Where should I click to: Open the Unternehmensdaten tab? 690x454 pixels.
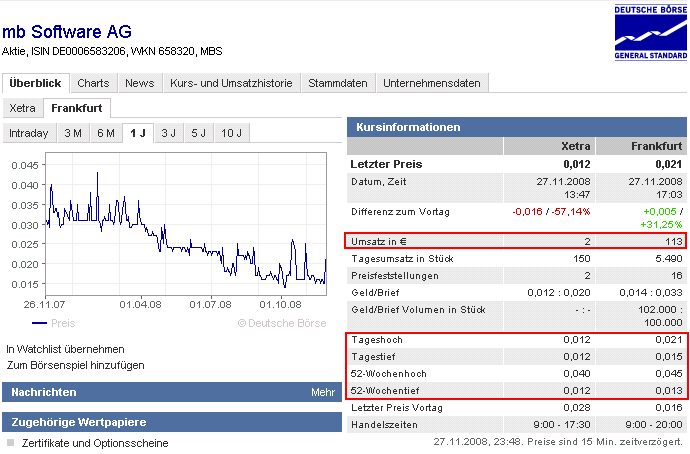(x=432, y=83)
